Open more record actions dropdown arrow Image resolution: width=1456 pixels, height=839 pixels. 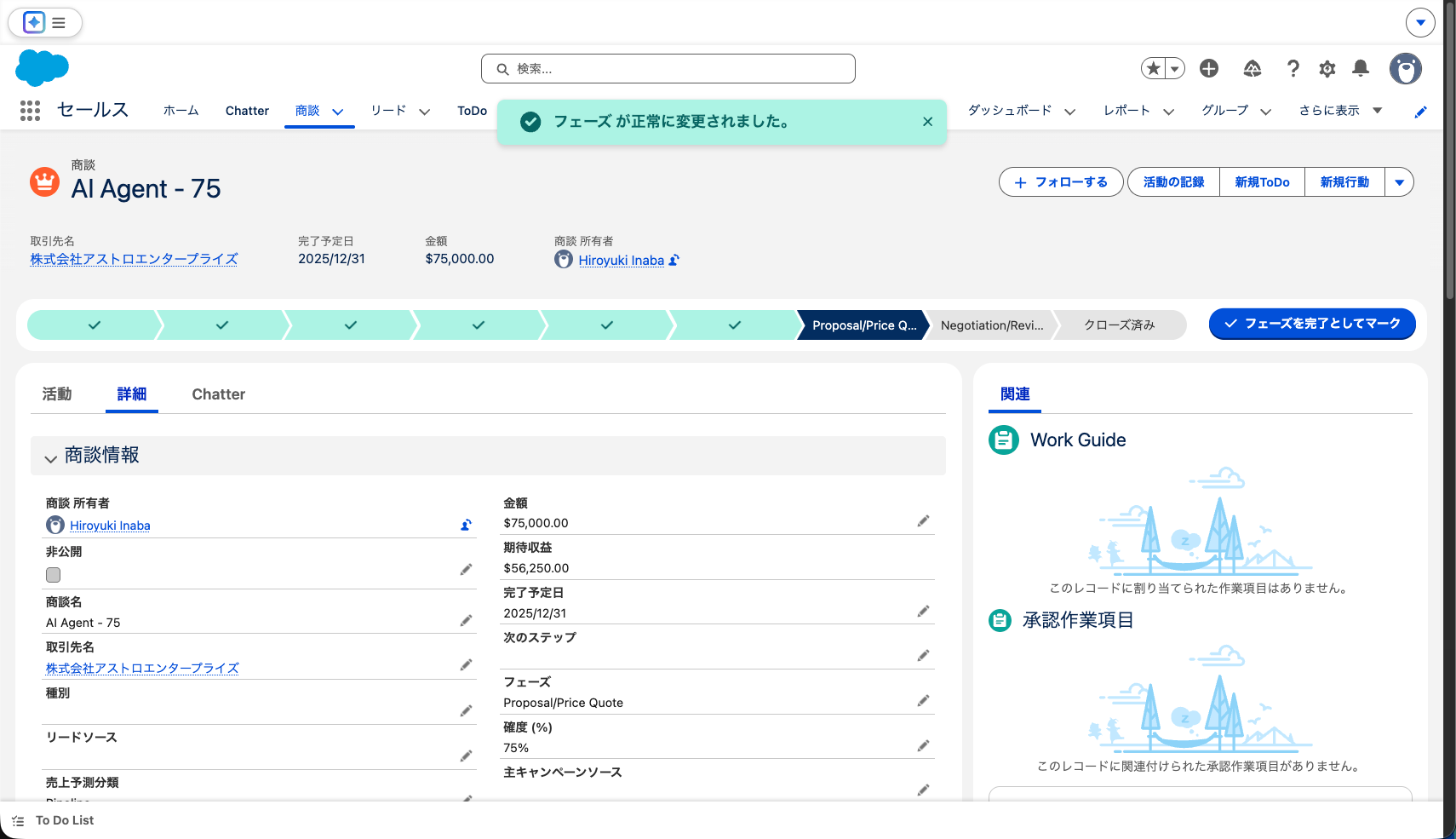click(1399, 182)
